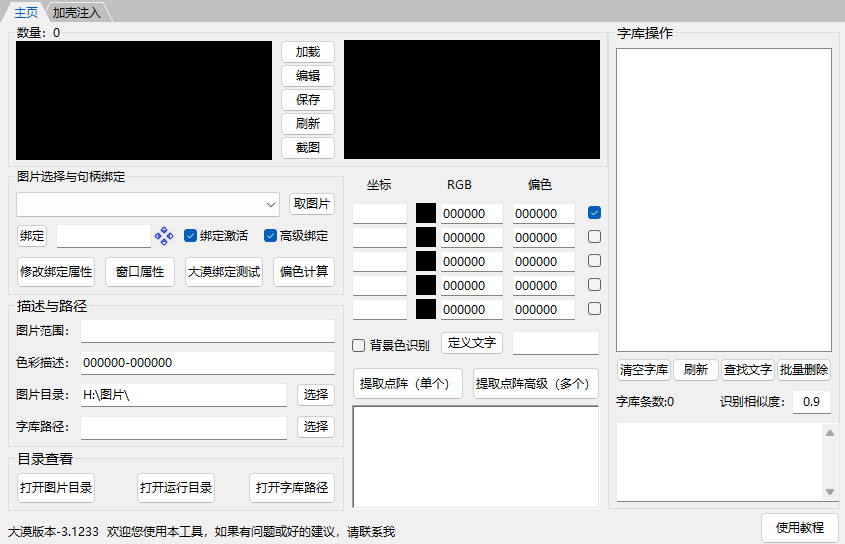Click 打开字库路径 button
This screenshot has width=845, height=544.
[x=292, y=488]
